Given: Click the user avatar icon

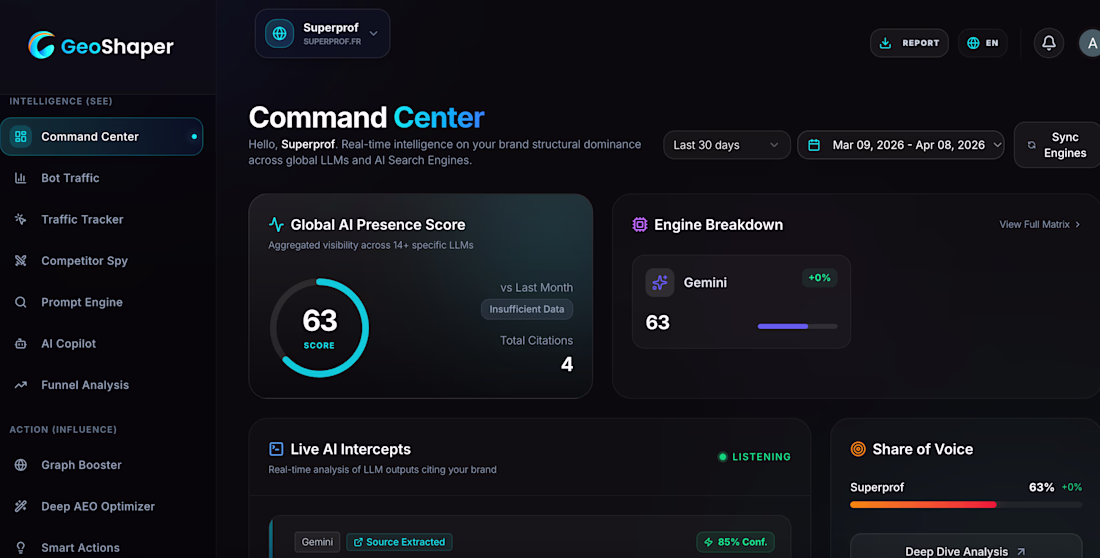Looking at the screenshot, I should pyautogui.click(x=1089, y=43).
